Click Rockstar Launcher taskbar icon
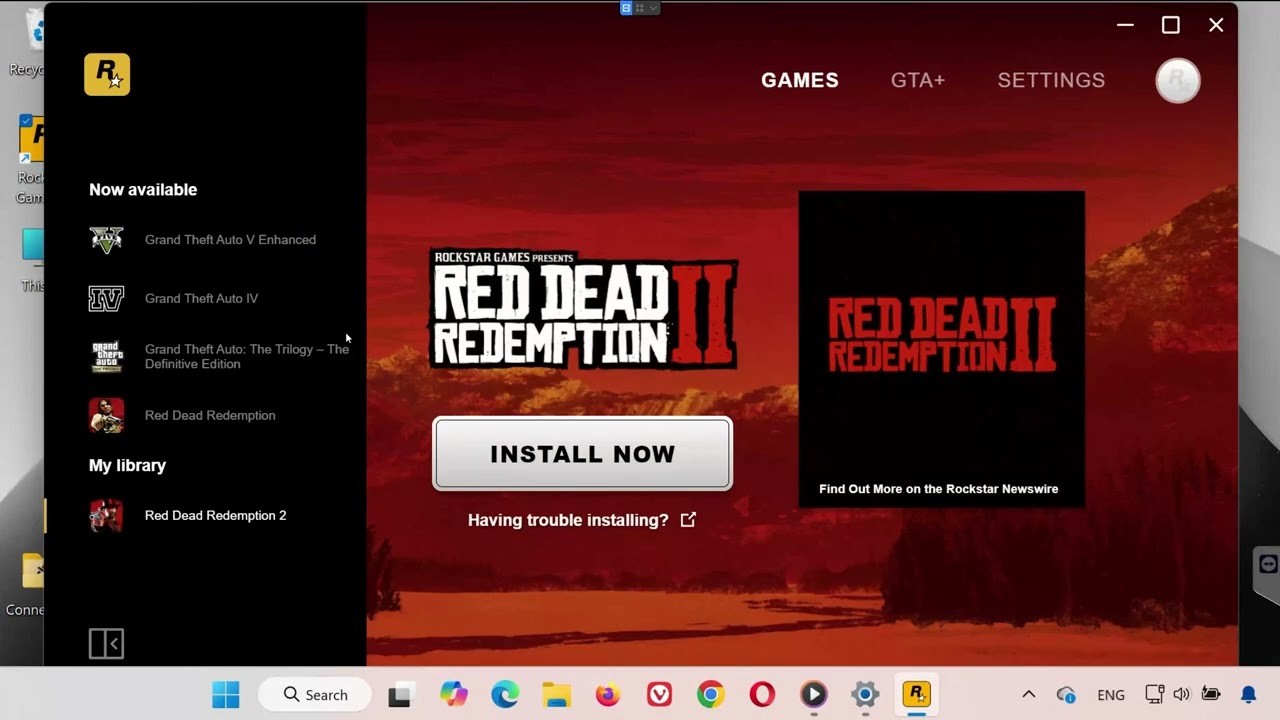The width and height of the screenshot is (1280, 720). [x=917, y=694]
